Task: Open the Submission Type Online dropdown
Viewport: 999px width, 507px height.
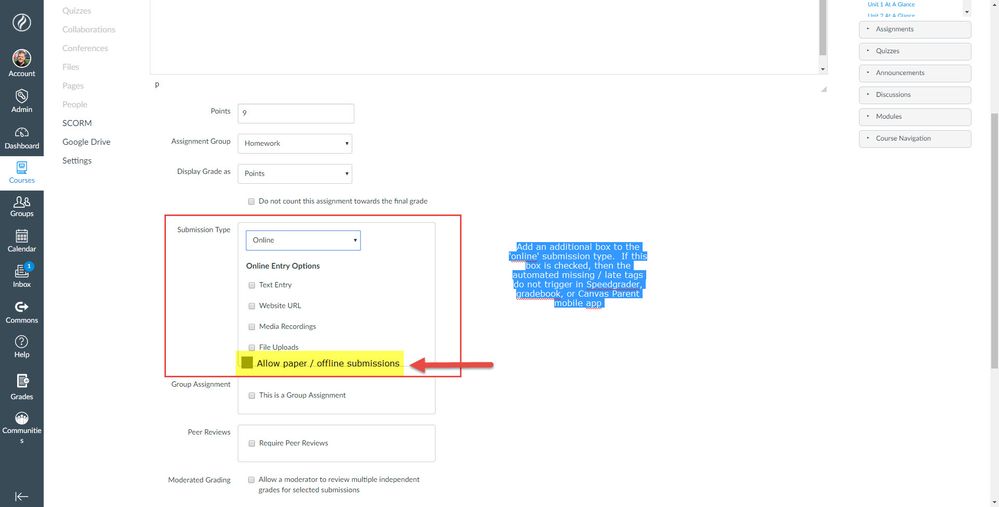Action: pyautogui.click(x=302, y=240)
